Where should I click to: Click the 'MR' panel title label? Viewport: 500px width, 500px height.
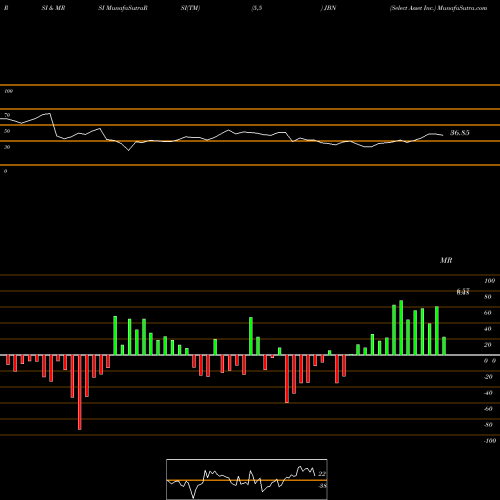(446, 260)
